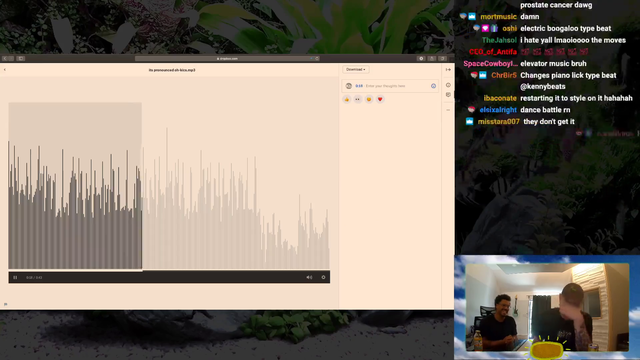The height and width of the screenshot is (360, 640).
Task: React with the red heart emoji
Action: point(380,99)
